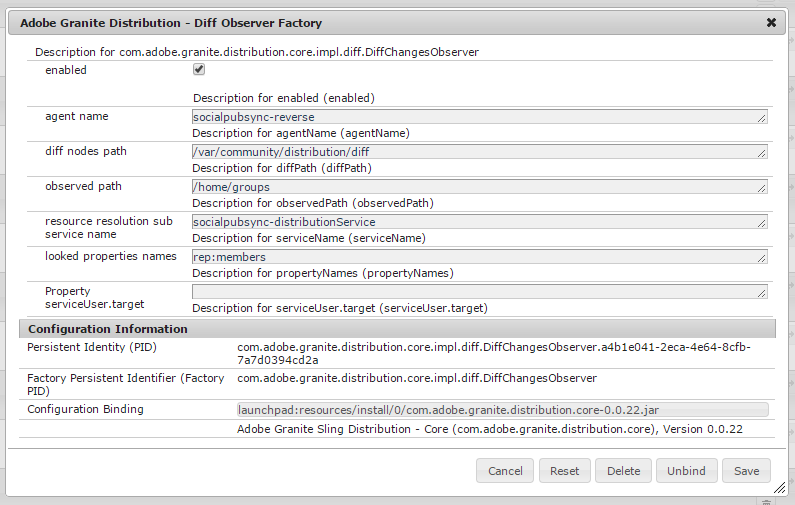Edit the agent name field
This screenshot has height=505, width=795.
pos(480,117)
